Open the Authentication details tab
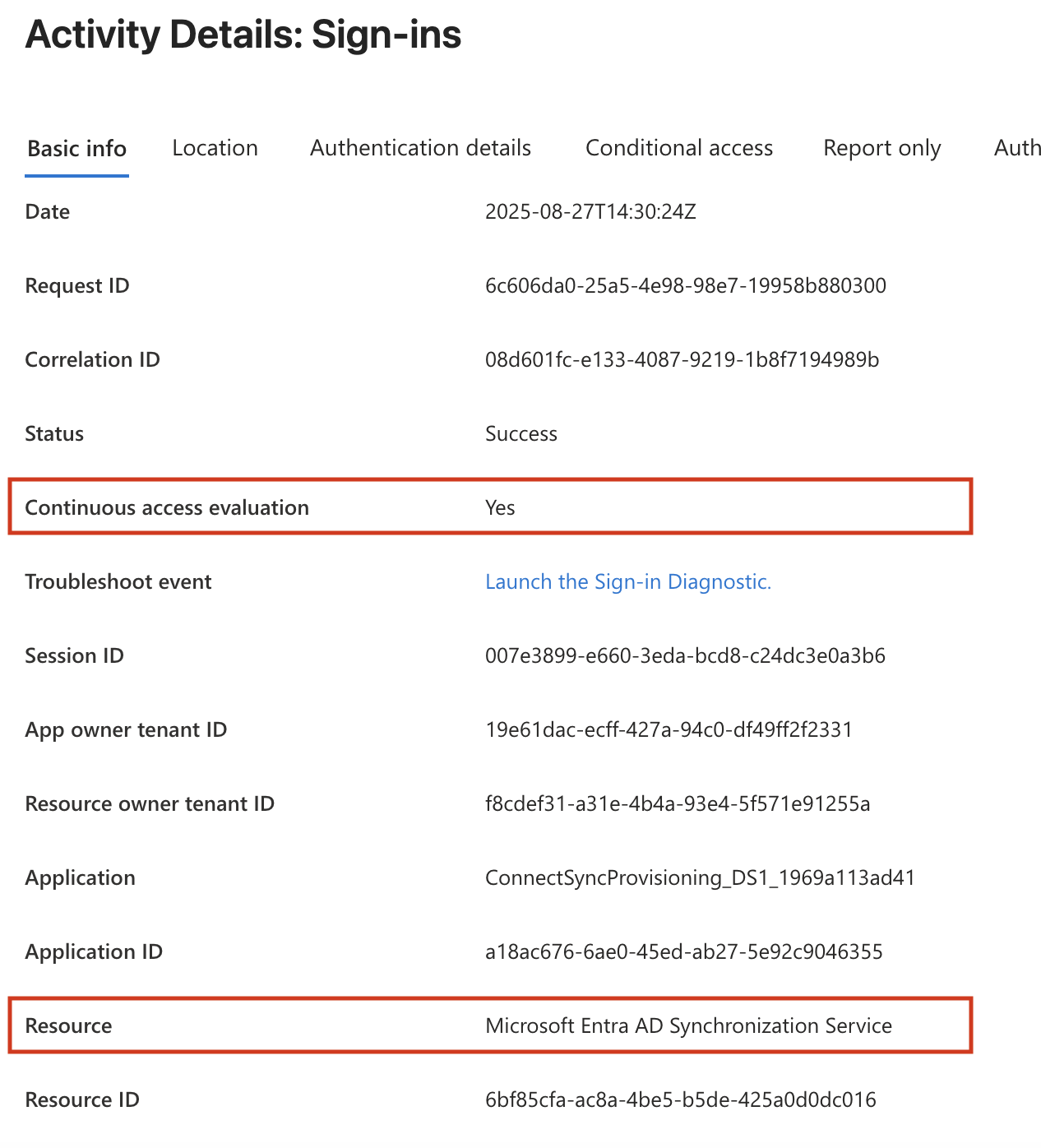 pyautogui.click(x=420, y=148)
